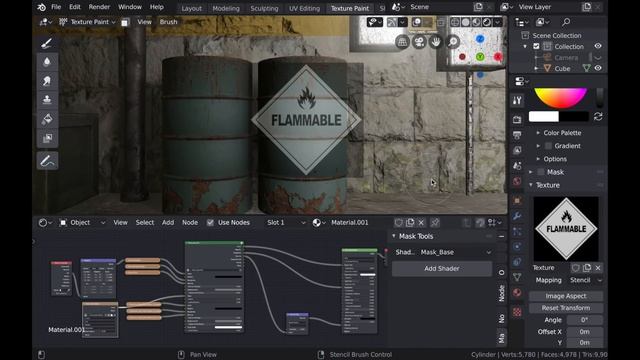Screen dimensions: 640x360
Task: Open the Brush menu in viewport header
Action: click(168, 22)
